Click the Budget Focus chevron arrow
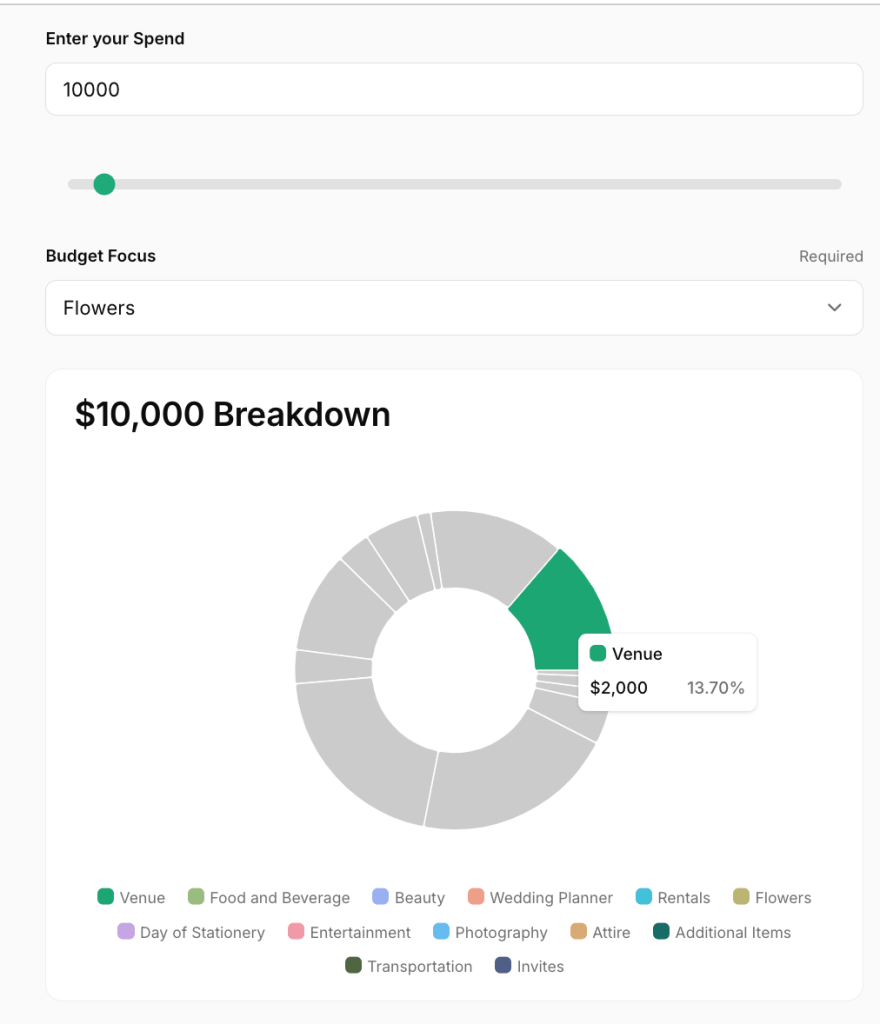This screenshot has height=1024, width=880. click(x=834, y=308)
